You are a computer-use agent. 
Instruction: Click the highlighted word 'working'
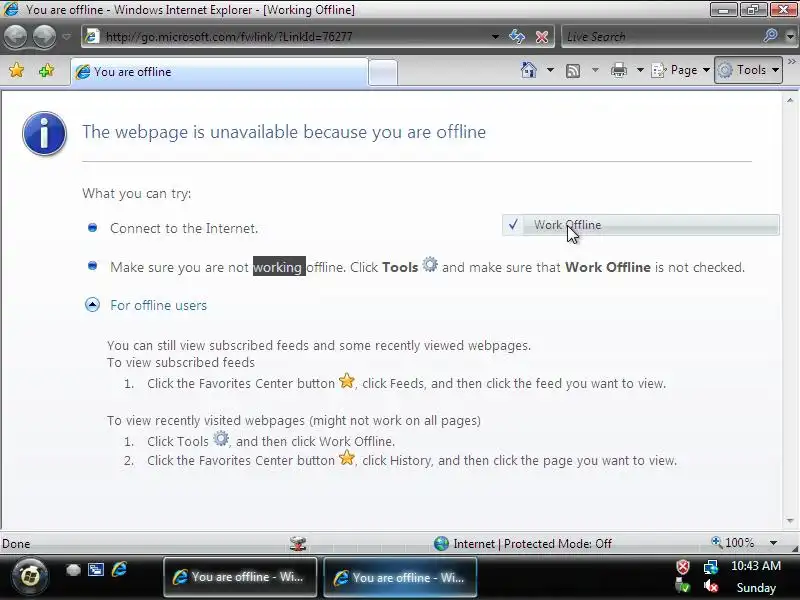coord(279,266)
